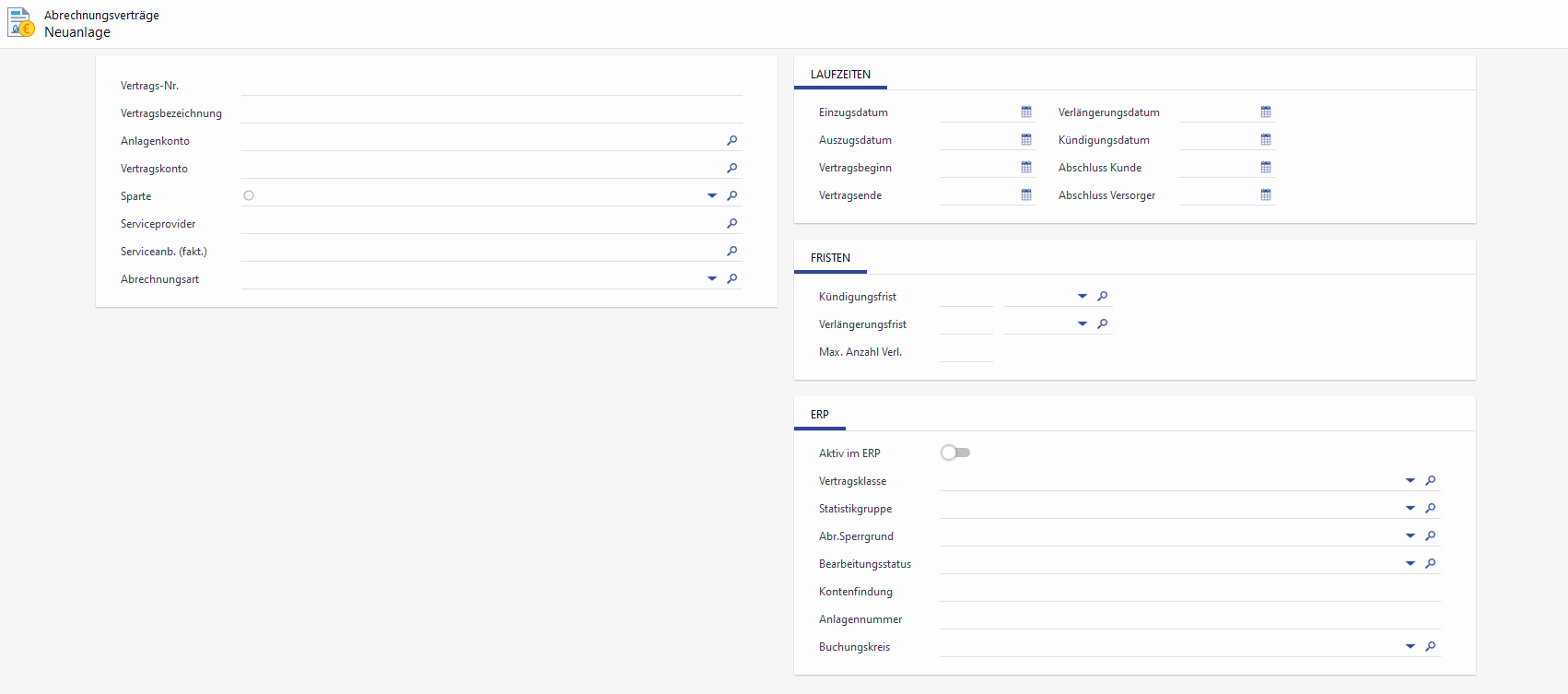Select the LAUFZEITEN tab

[840, 75]
